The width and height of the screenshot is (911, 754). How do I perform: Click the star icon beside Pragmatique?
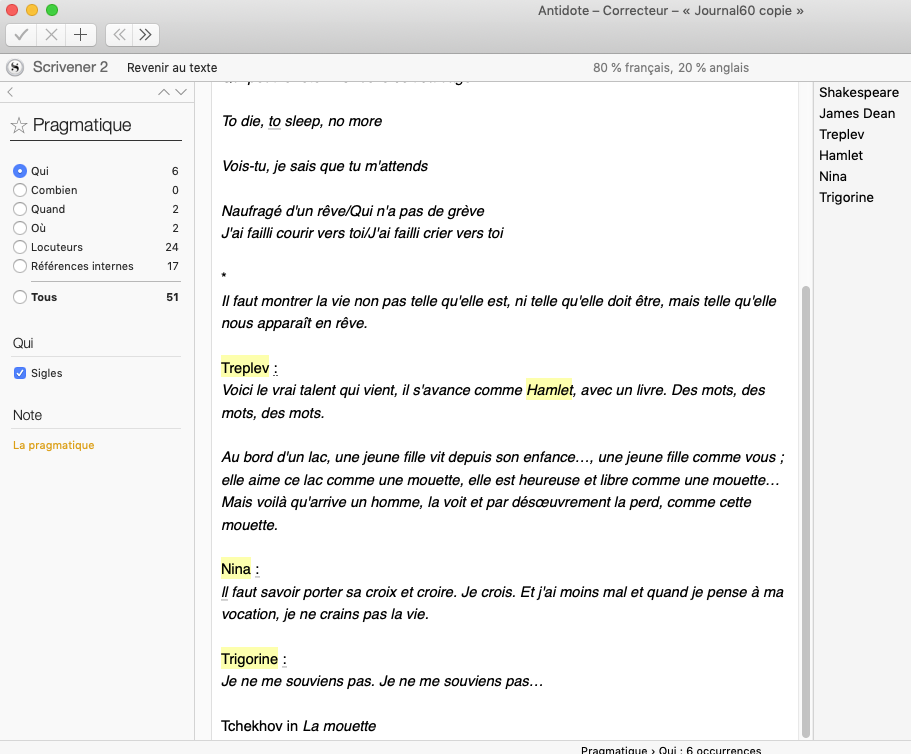coord(18,126)
